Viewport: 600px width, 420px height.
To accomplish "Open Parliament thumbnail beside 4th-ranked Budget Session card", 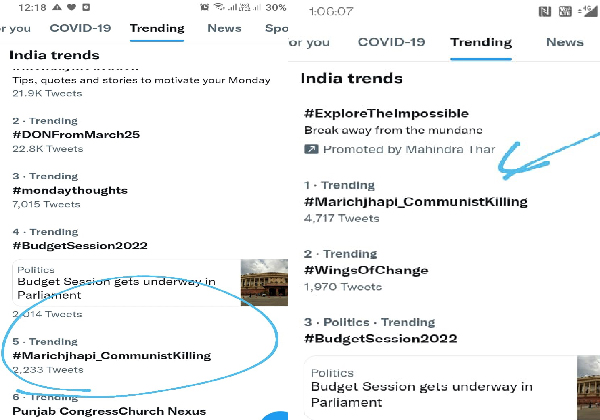I will (x=262, y=282).
